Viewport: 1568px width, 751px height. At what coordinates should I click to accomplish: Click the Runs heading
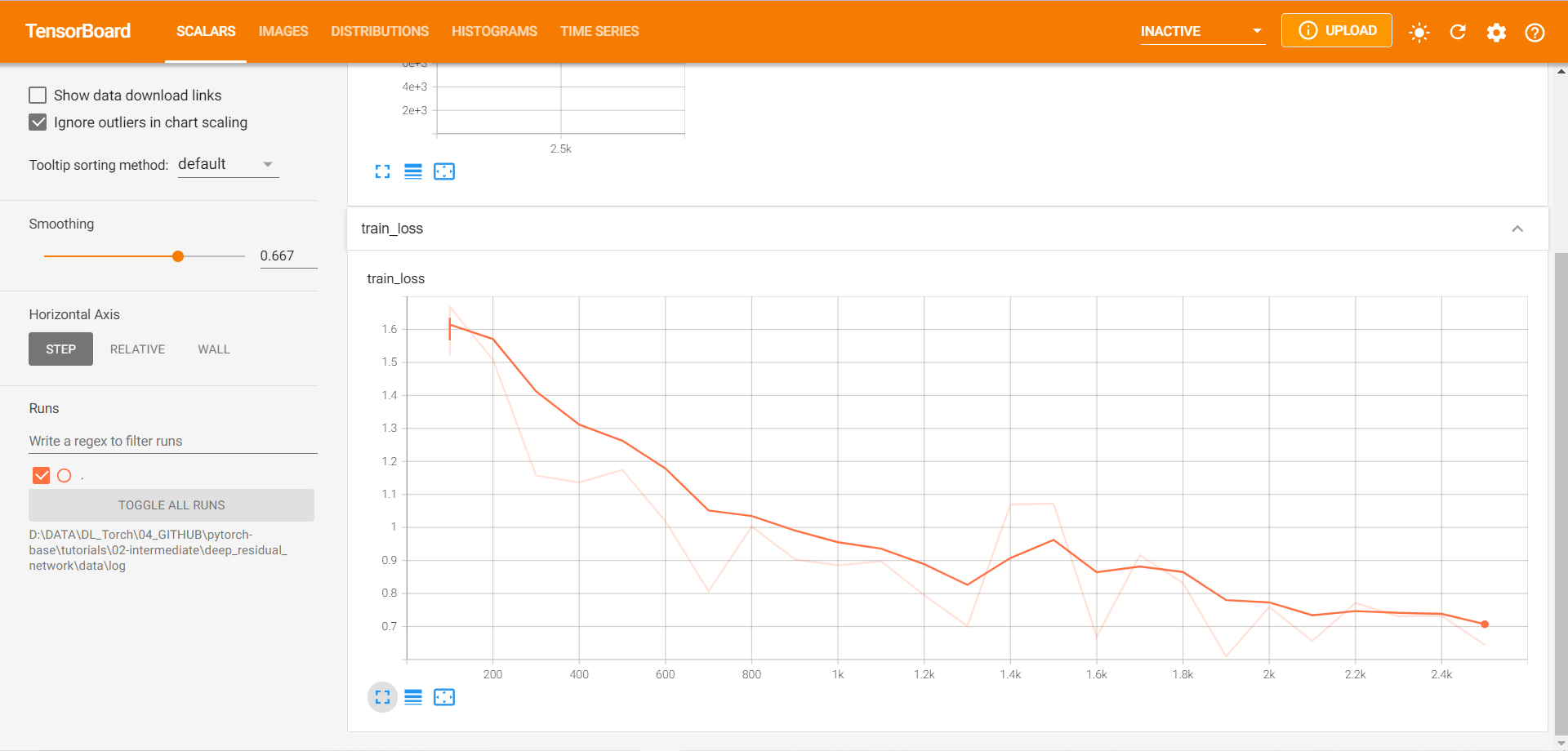click(x=44, y=408)
